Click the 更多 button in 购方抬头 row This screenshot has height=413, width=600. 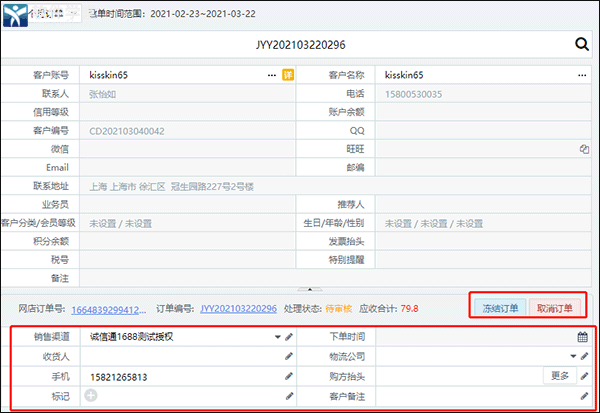pyautogui.click(x=560, y=376)
